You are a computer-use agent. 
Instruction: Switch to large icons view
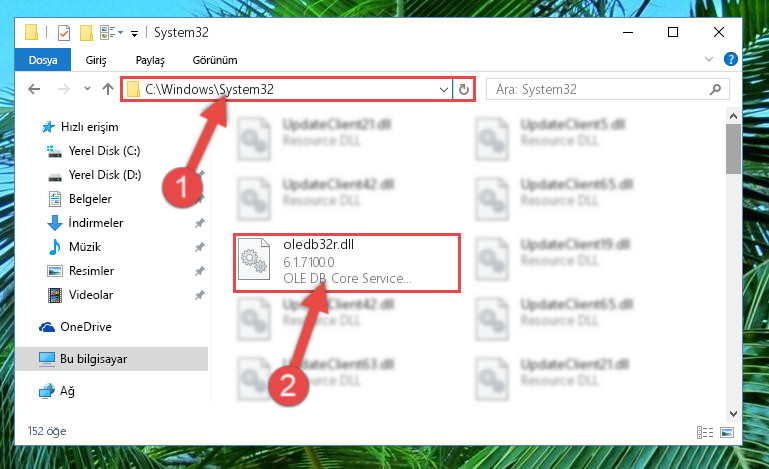coord(727,432)
